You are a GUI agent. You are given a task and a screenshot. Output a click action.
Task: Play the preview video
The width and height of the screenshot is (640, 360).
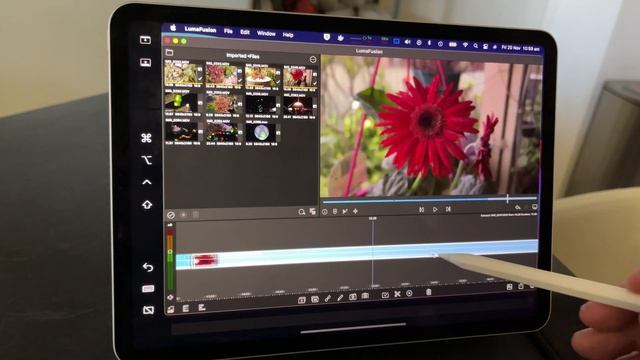(x=435, y=209)
